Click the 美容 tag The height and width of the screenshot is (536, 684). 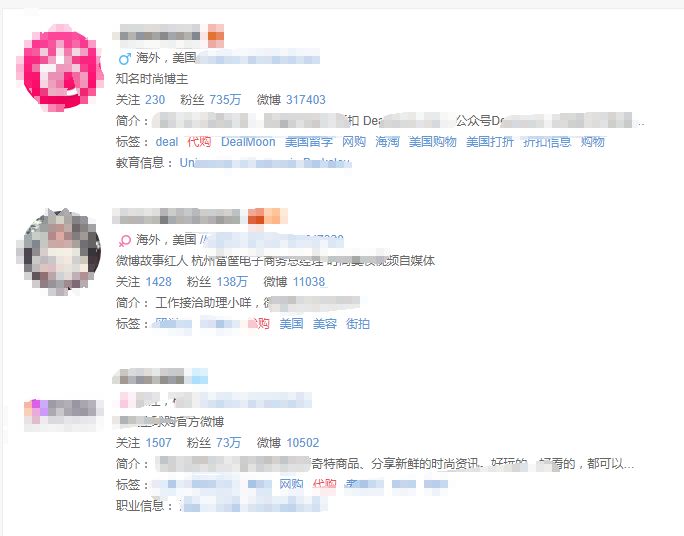pyautogui.click(x=325, y=324)
